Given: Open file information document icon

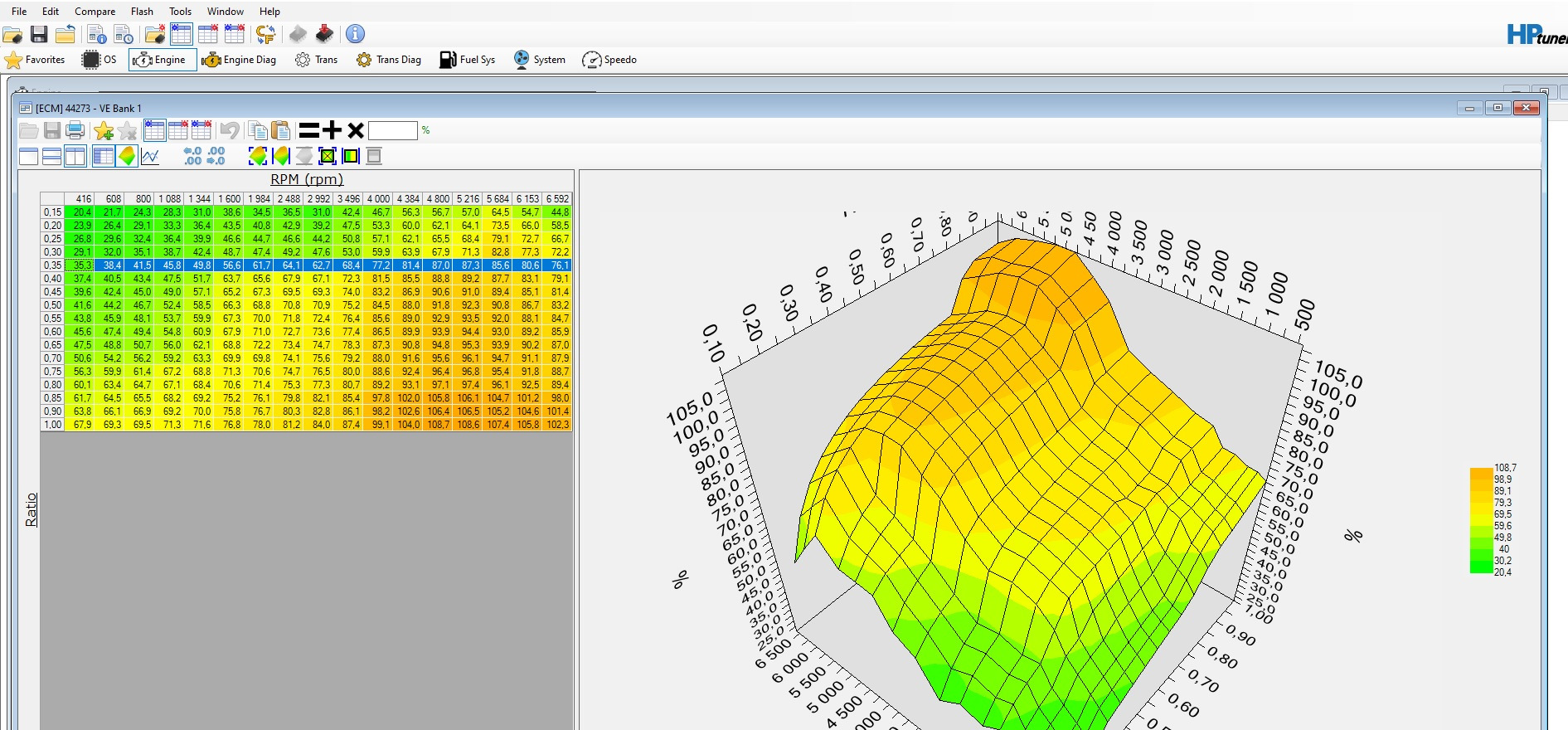Looking at the screenshot, I should tap(97, 34).
